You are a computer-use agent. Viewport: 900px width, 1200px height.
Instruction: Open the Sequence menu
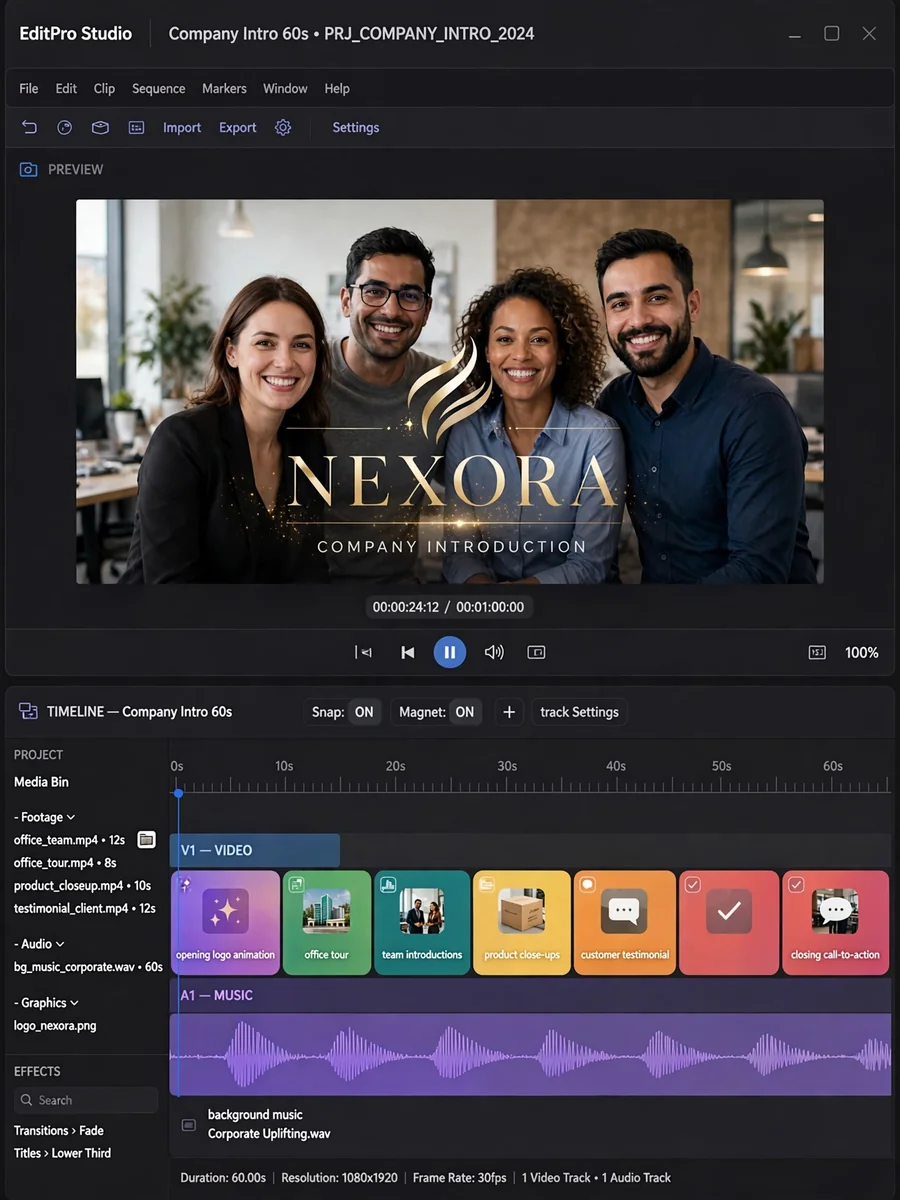coord(159,89)
